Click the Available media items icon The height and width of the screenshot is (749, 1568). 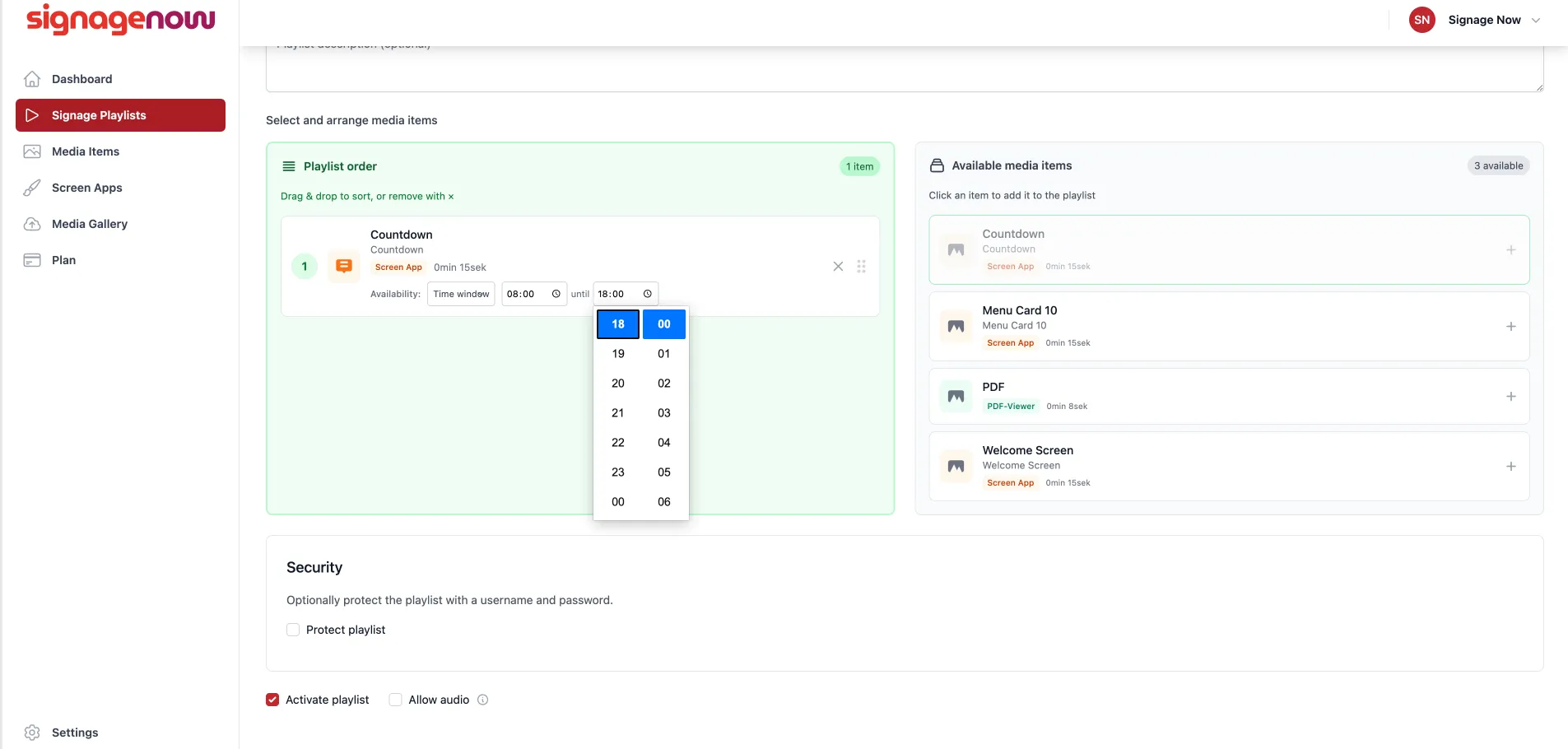pyautogui.click(x=937, y=165)
